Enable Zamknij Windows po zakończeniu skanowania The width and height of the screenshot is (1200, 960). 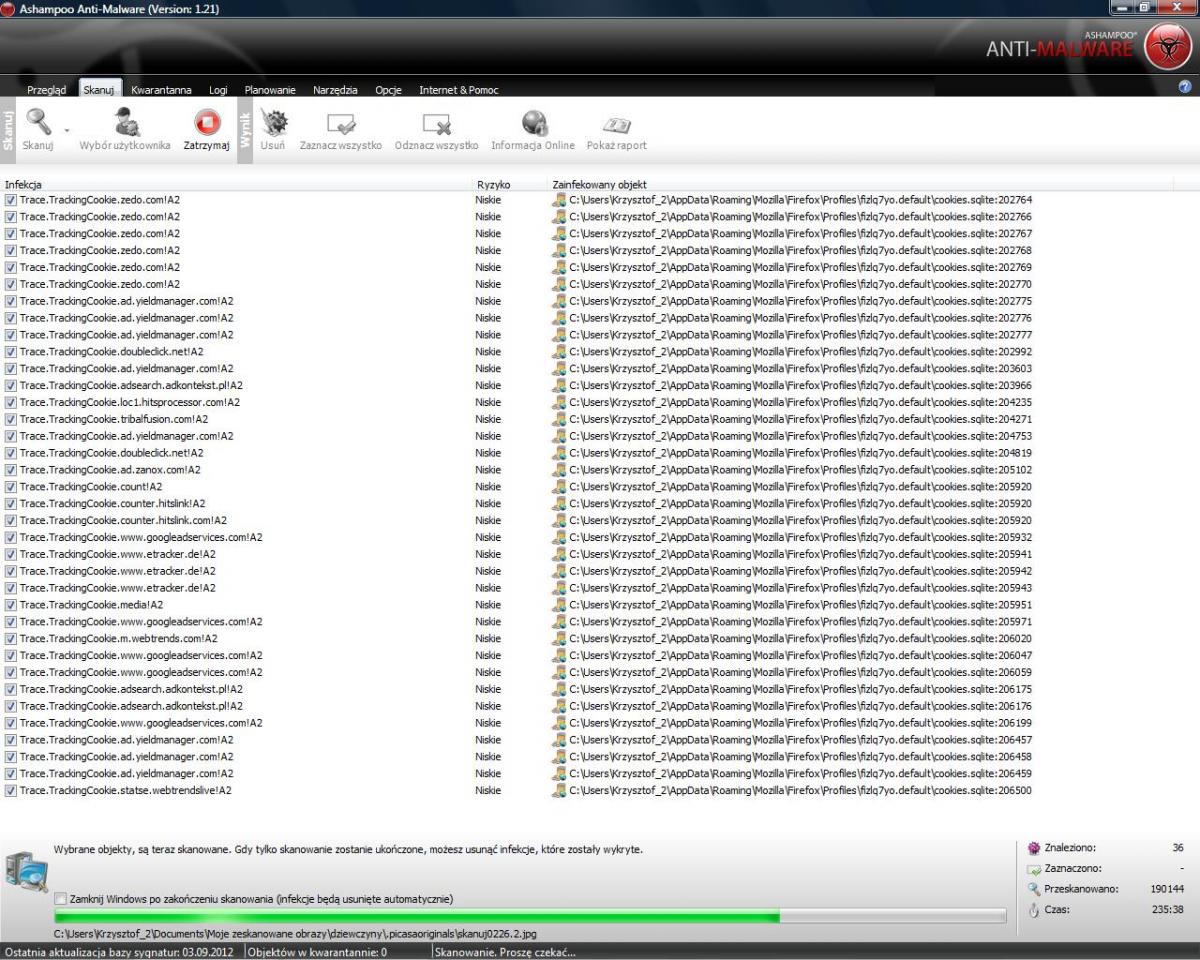tap(61, 899)
